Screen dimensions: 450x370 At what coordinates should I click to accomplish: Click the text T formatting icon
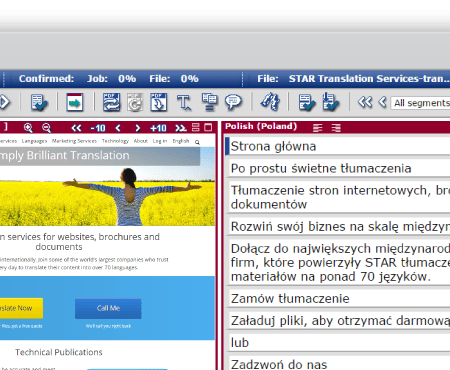[184, 102]
